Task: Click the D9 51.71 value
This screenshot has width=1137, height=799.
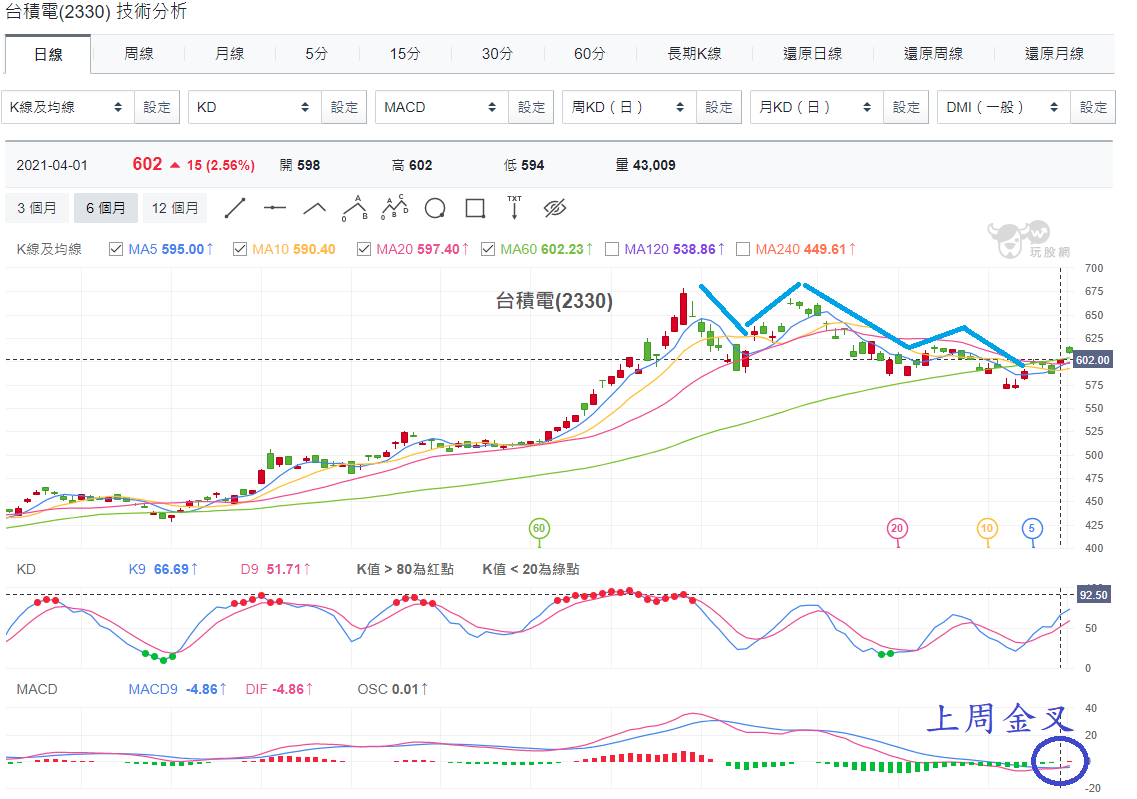Action: click(x=276, y=569)
